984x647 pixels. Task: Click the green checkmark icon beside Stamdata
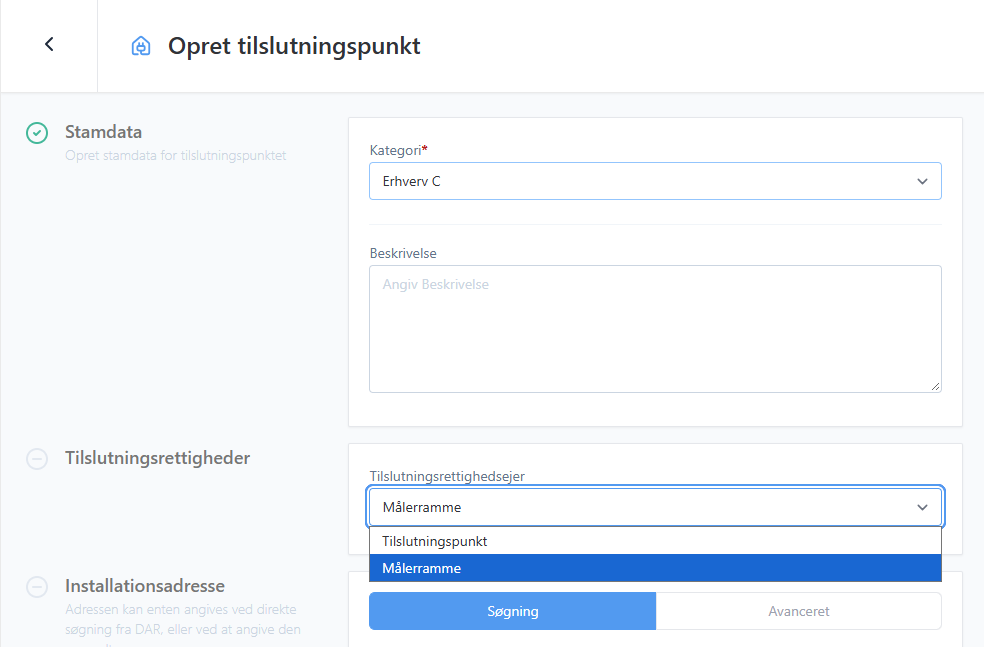pos(37,133)
